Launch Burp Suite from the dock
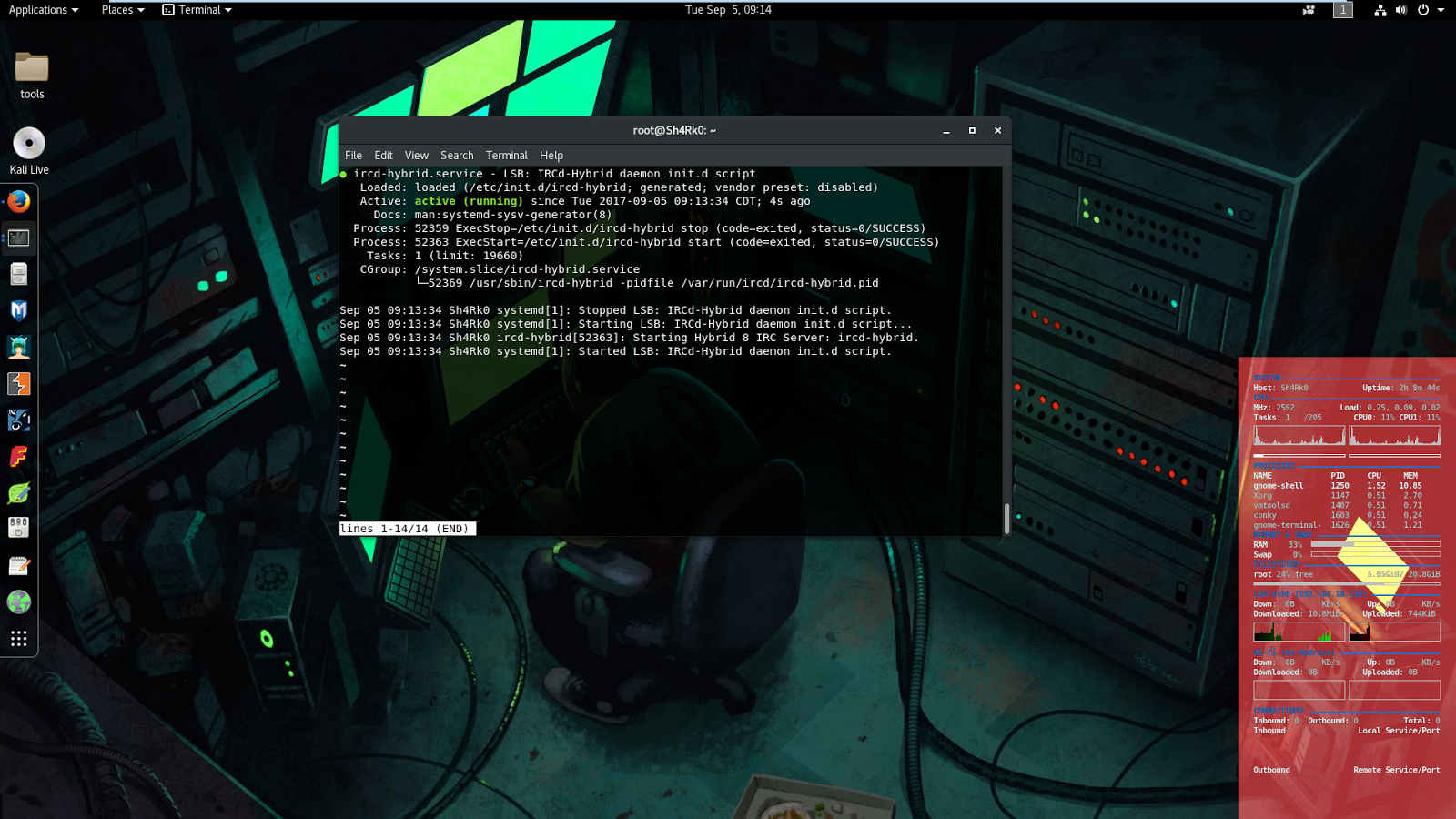 [19, 383]
